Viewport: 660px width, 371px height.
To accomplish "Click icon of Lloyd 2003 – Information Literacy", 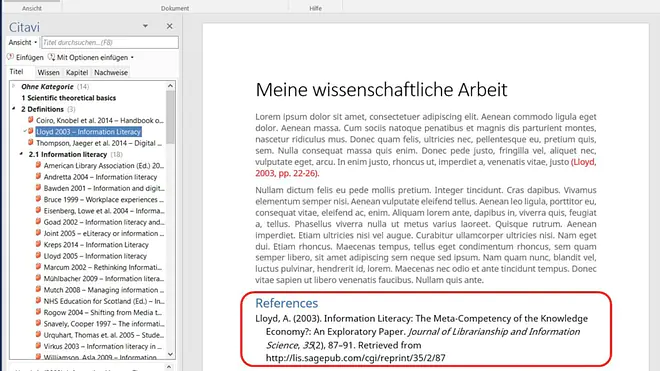I will [30, 131].
